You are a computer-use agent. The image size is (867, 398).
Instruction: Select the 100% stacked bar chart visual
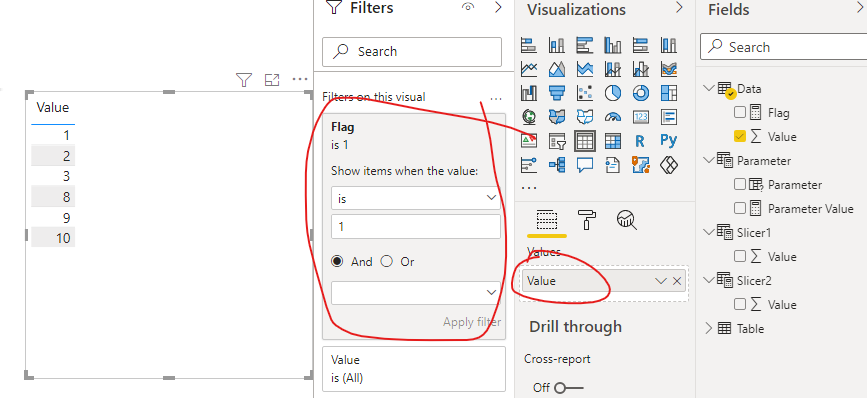coord(640,45)
